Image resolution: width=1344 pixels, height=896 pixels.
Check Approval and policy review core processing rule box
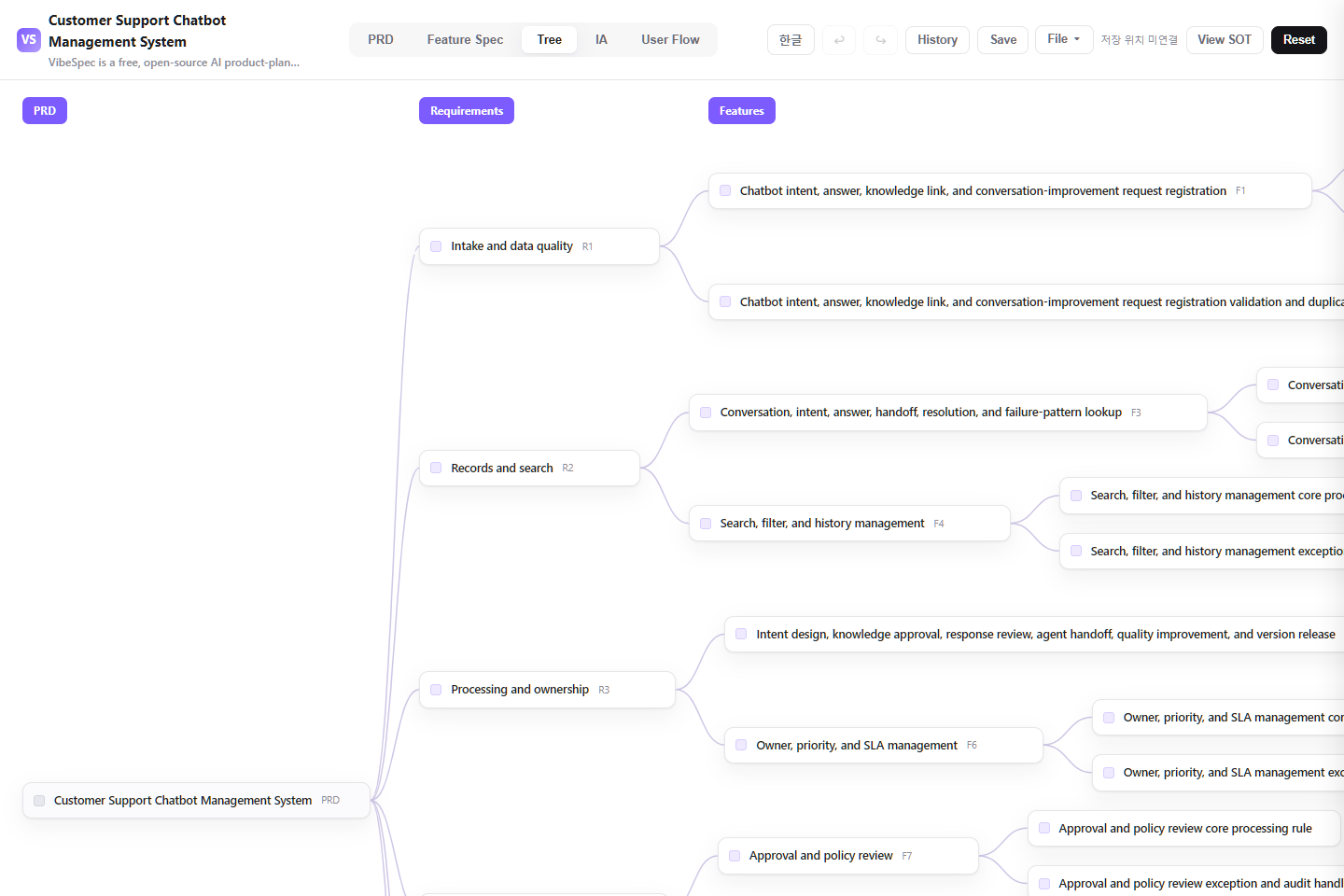(x=1044, y=828)
